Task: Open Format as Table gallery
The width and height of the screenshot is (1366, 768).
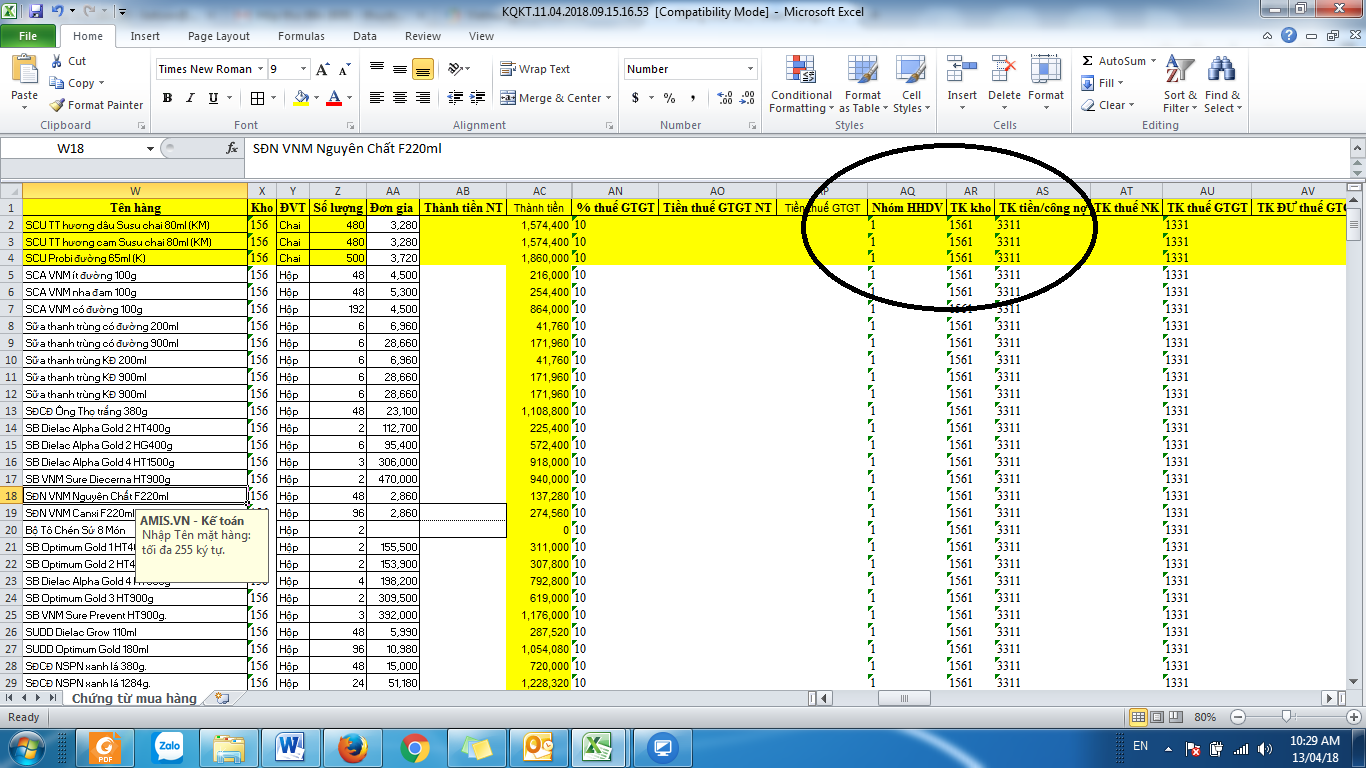Action: [863, 85]
